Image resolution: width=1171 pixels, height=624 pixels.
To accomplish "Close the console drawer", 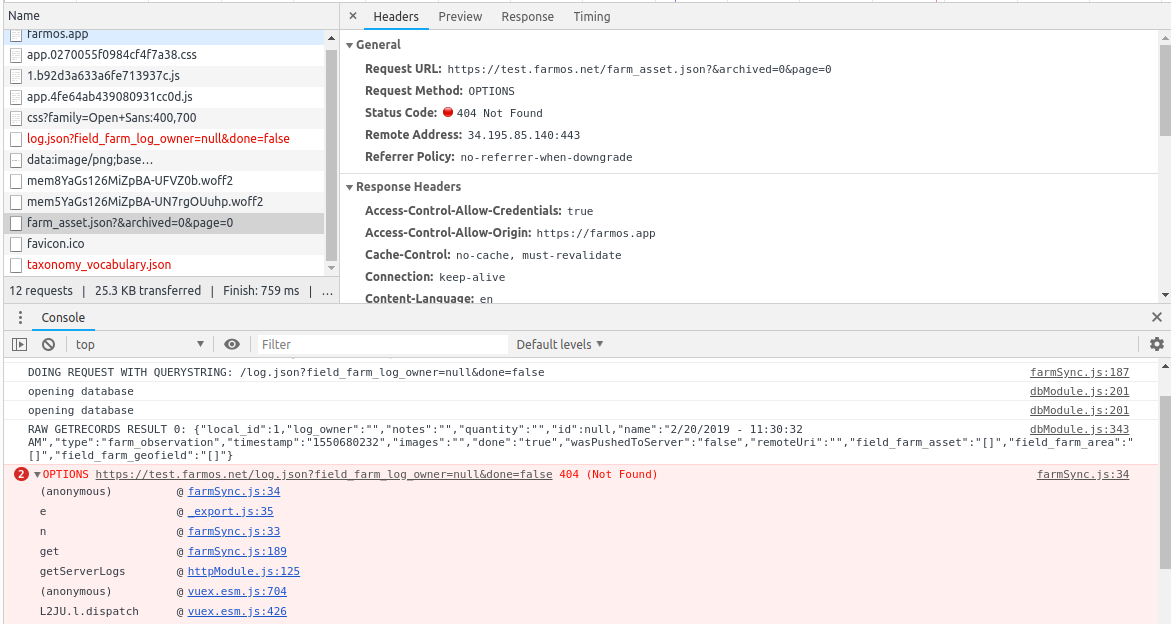I will coord(1157,318).
